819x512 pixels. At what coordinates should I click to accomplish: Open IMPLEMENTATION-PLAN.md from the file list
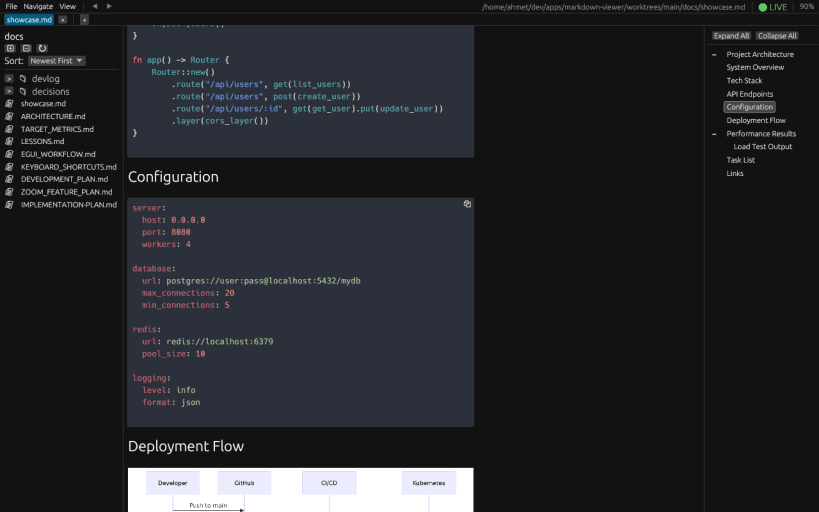68,205
